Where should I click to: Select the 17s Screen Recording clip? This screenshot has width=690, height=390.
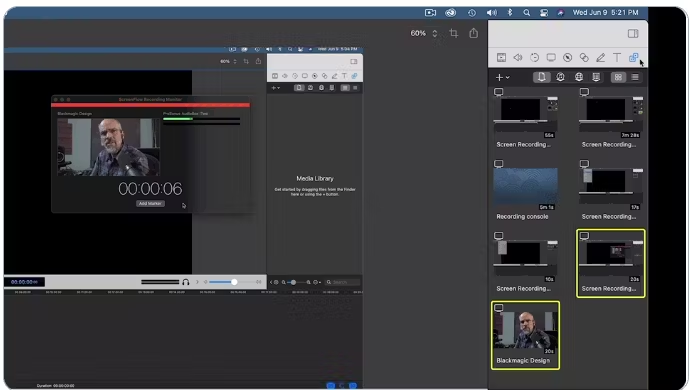[x=610, y=190]
